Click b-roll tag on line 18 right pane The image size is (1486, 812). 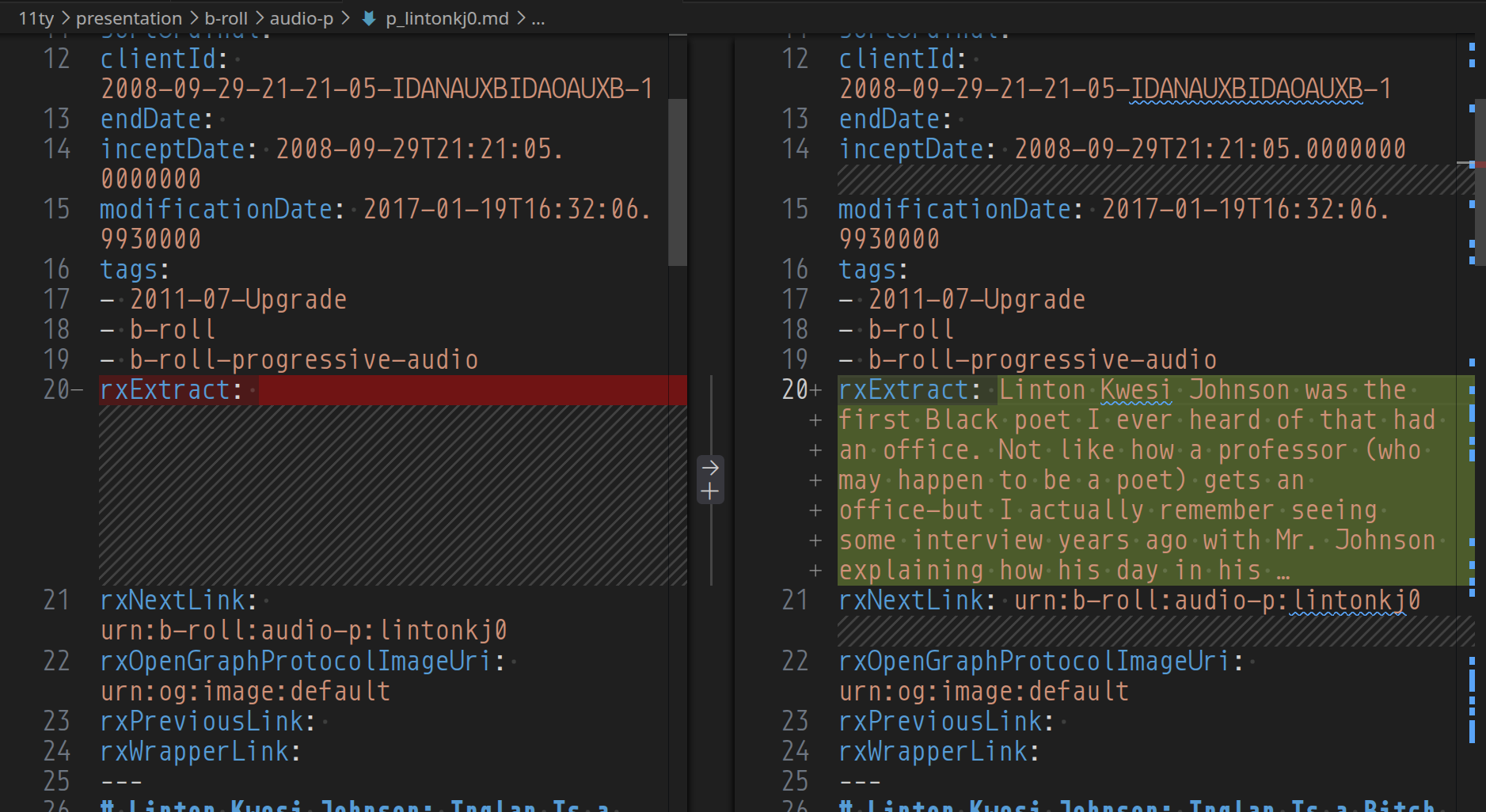pos(911,329)
